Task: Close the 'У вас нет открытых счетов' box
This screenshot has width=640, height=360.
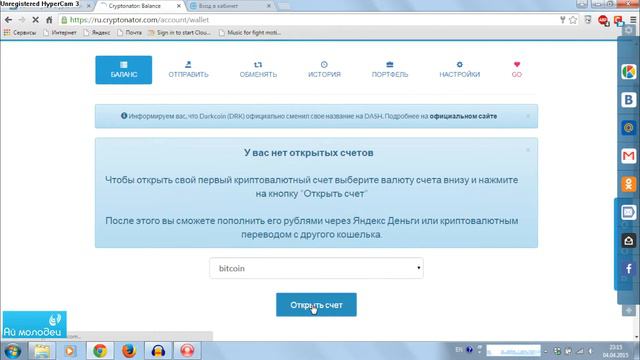Action: coord(528,150)
